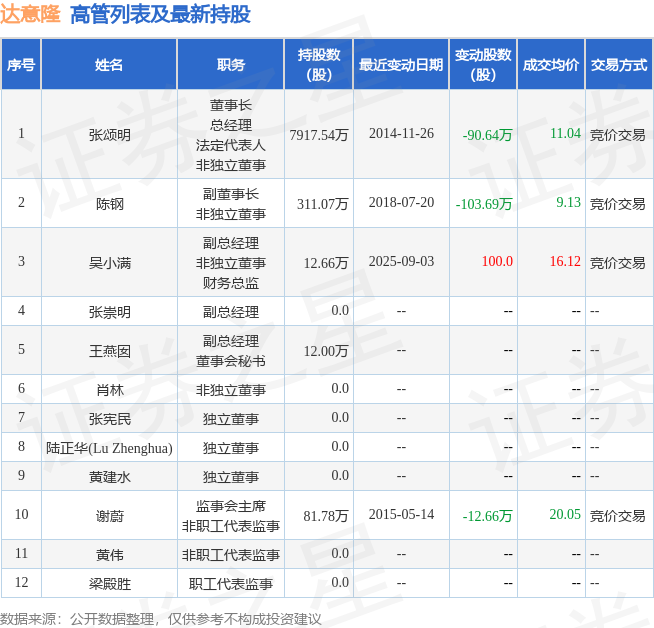Click the name 谢蔚
654x628 pixels.
click(x=110, y=516)
